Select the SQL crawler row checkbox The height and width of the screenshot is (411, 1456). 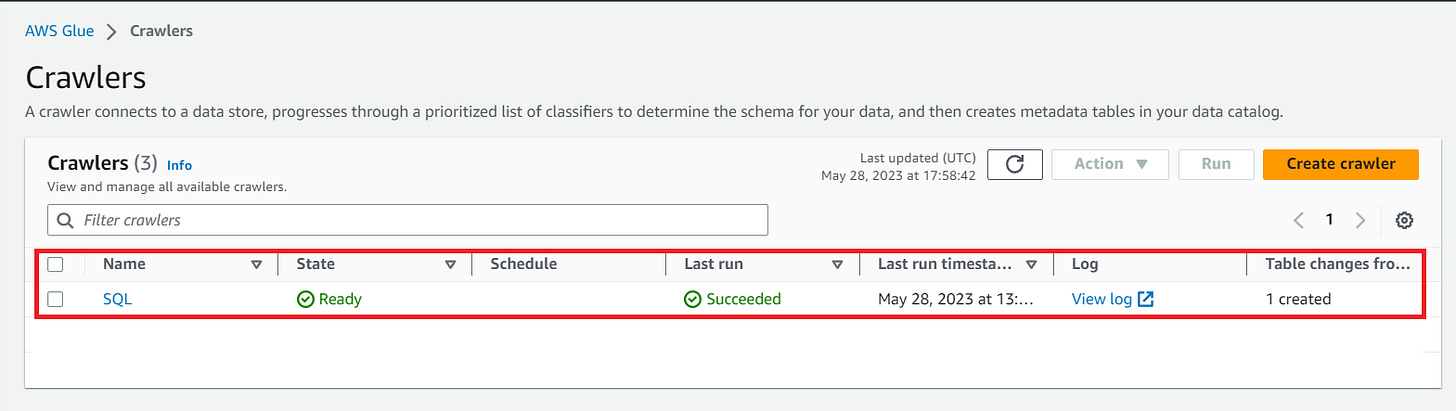(56, 298)
